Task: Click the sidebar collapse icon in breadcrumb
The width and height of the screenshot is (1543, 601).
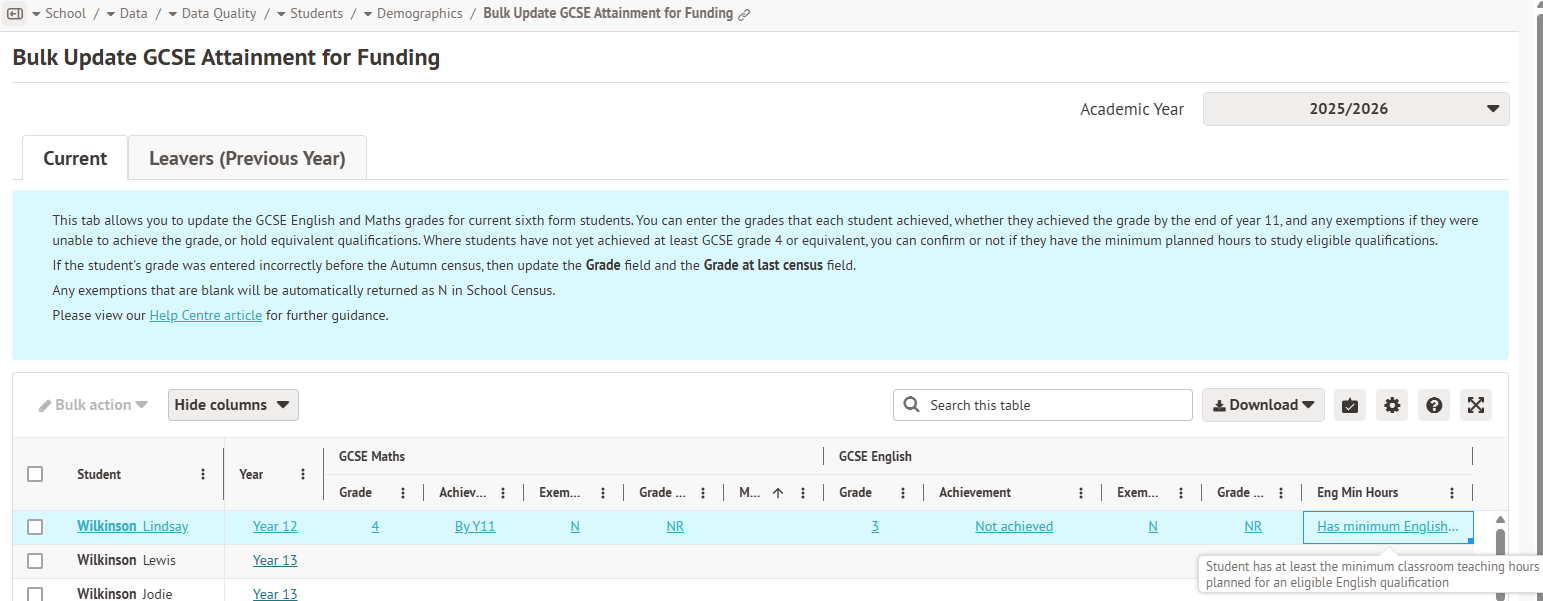Action: point(15,14)
